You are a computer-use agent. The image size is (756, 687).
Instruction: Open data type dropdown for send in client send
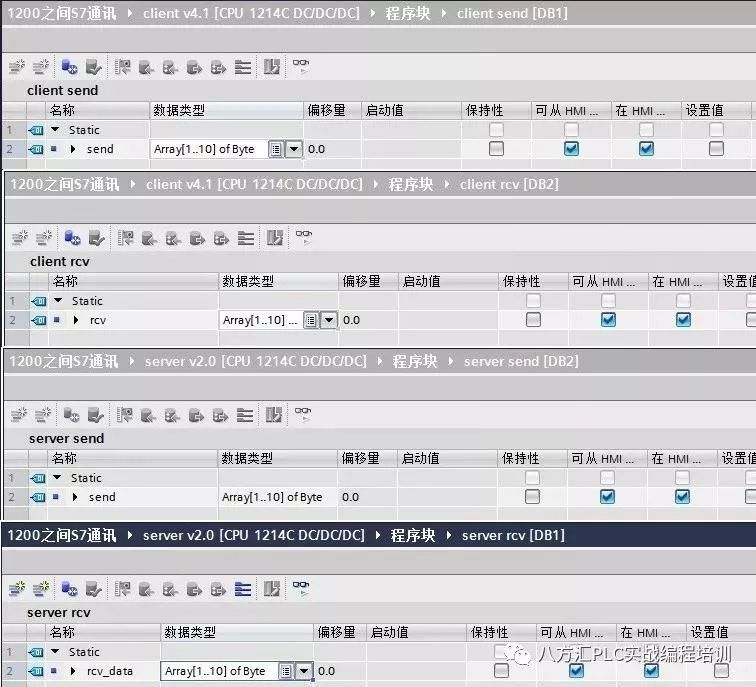pyautogui.click(x=293, y=149)
